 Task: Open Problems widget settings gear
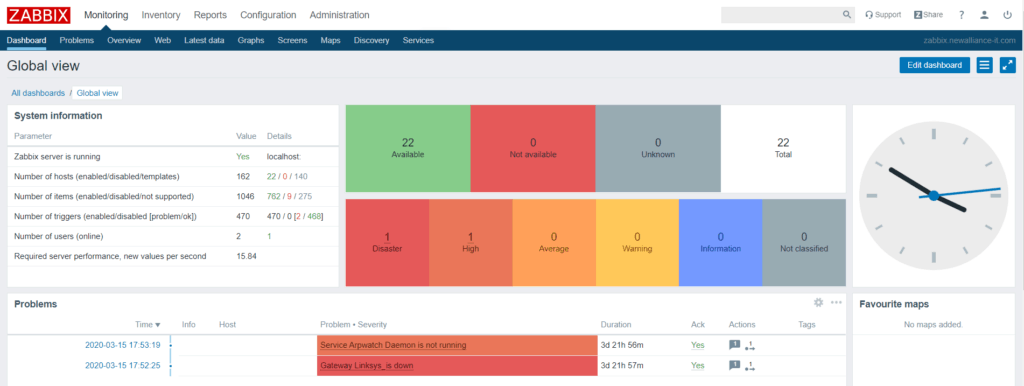click(x=818, y=302)
